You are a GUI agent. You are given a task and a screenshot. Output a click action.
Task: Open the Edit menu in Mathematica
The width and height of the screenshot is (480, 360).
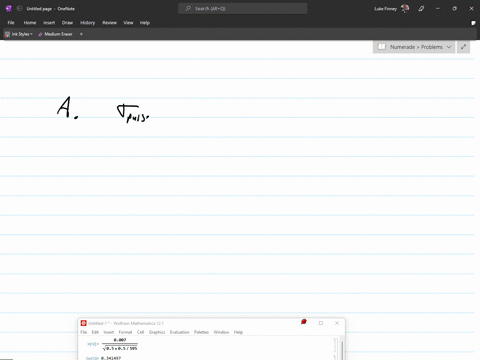click(95, 332)
